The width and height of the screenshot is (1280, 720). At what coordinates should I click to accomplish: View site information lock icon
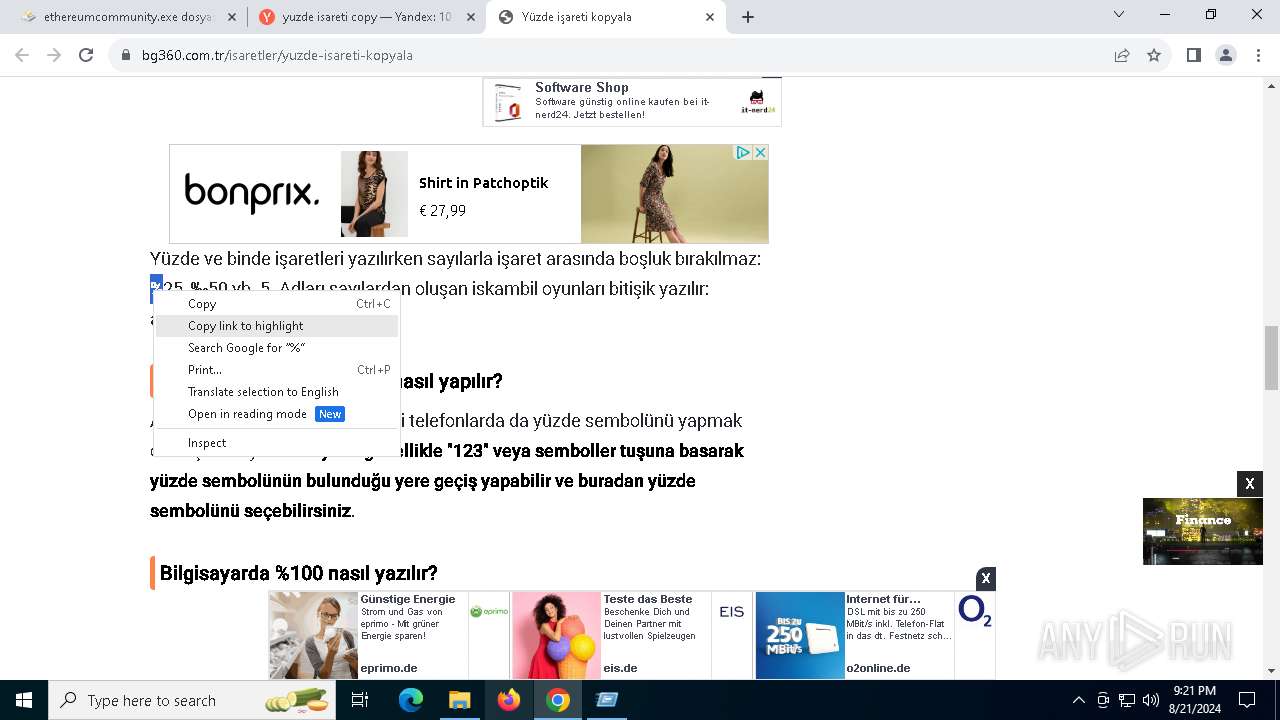(x=126, y=55)
